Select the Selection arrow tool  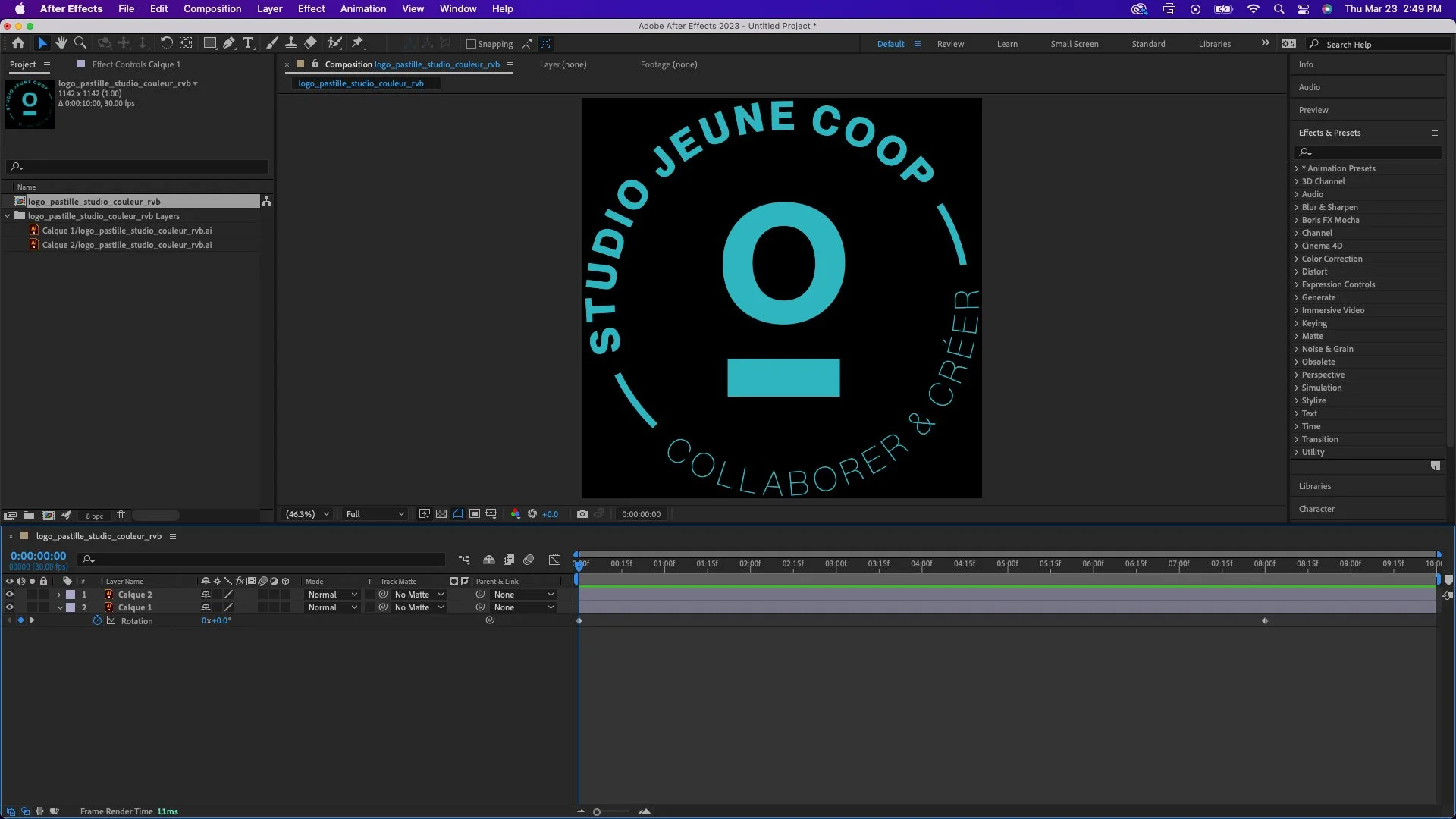(x=42, y=43)
